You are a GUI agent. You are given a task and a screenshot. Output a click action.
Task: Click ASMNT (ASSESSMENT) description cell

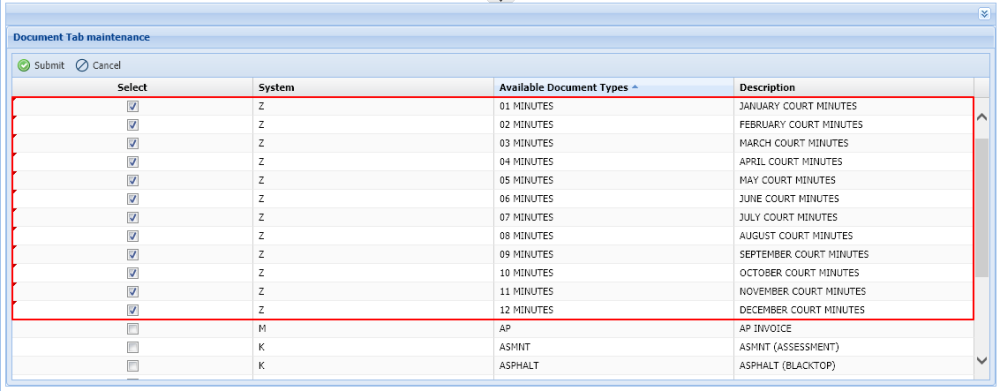854,347
